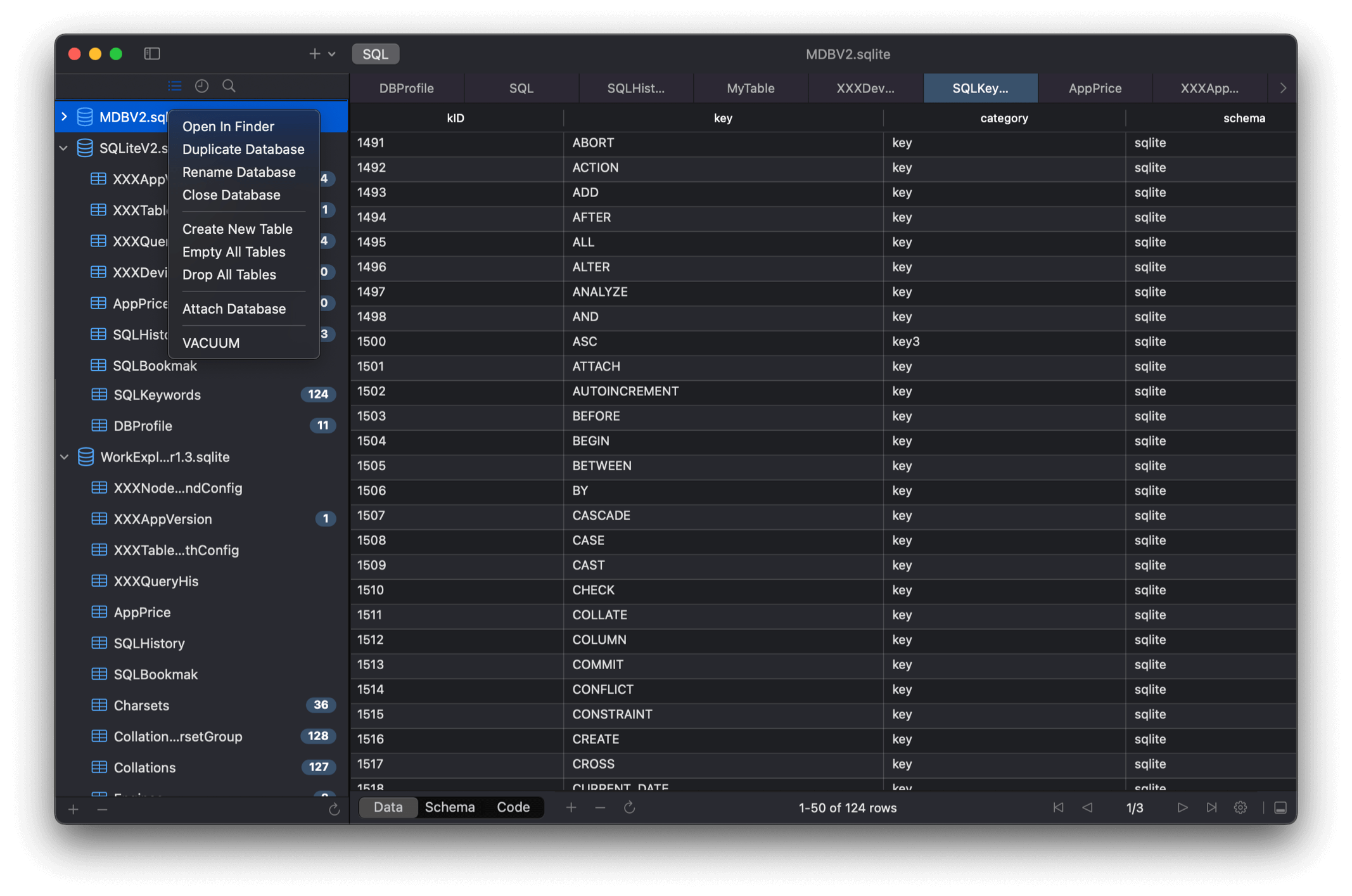1352x896 pixels.
Task: Select the SQLKeywords table in sidebar
Action: tap(157, 395)
